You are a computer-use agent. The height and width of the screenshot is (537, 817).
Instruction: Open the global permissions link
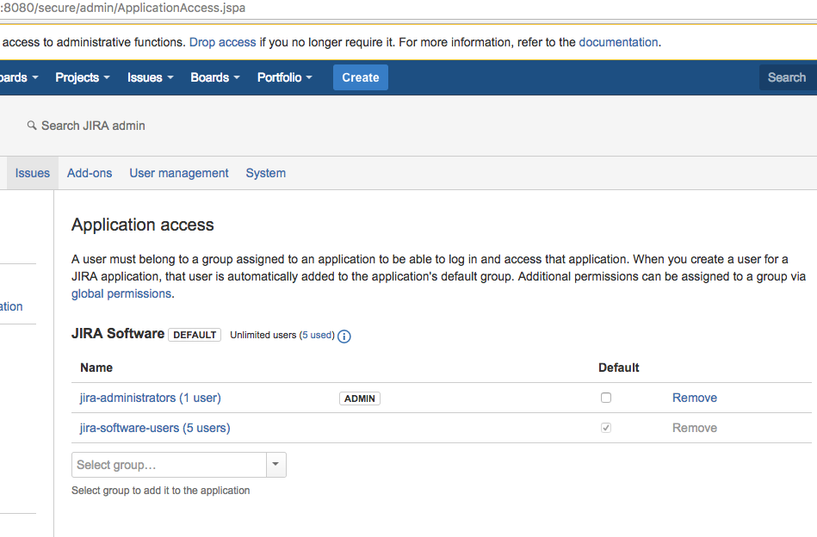(121, 294)
